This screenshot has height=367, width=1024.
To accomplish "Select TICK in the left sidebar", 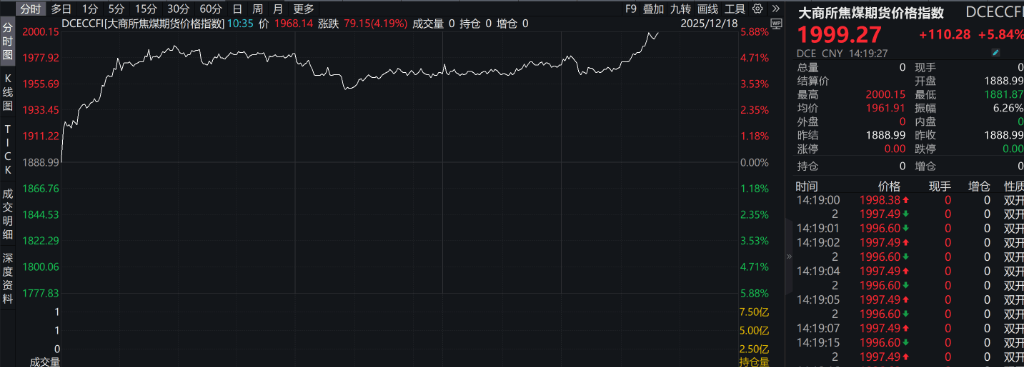I will pos(7,151).
